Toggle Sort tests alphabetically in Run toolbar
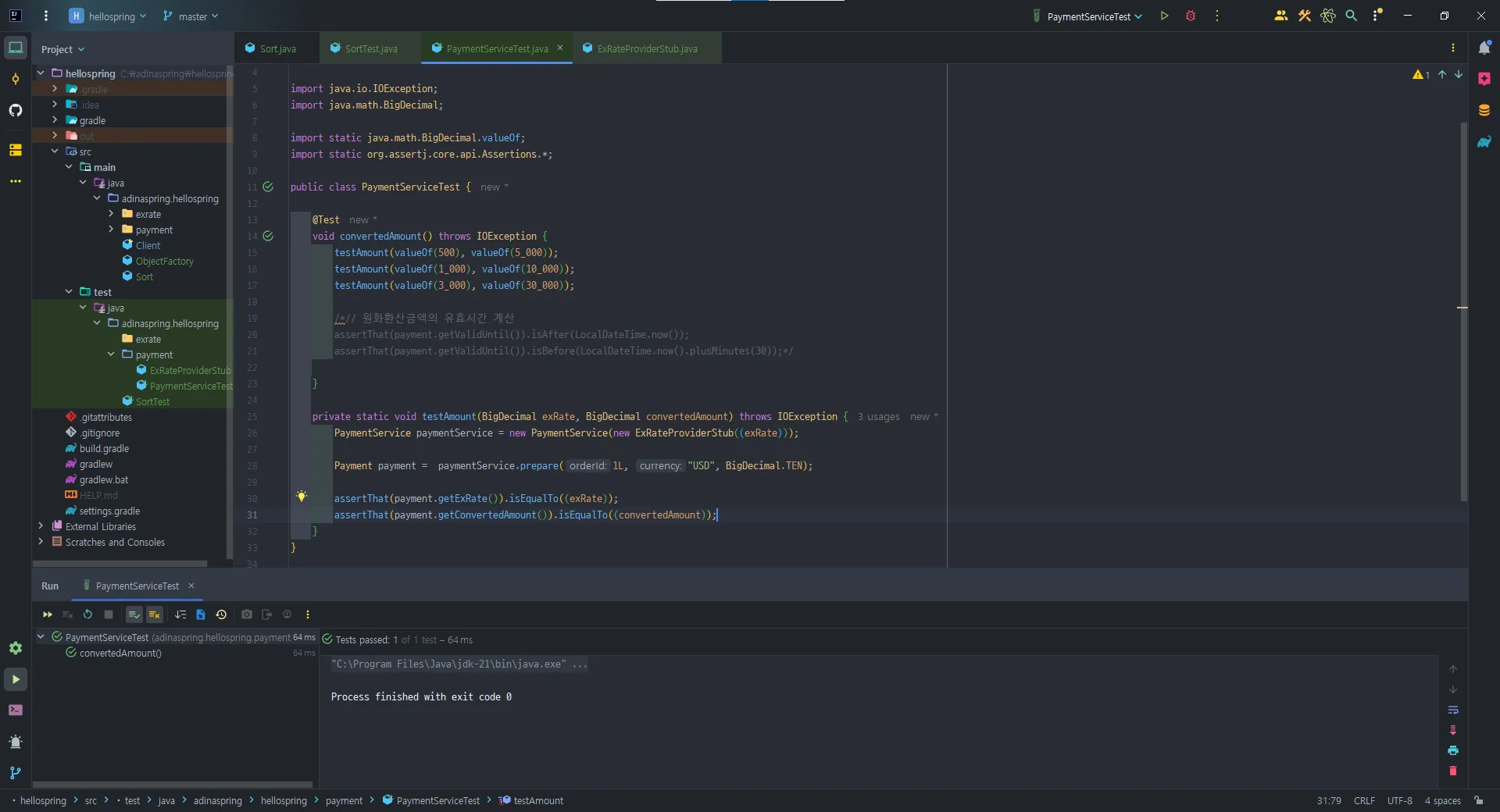 click(x=180, y=614)
